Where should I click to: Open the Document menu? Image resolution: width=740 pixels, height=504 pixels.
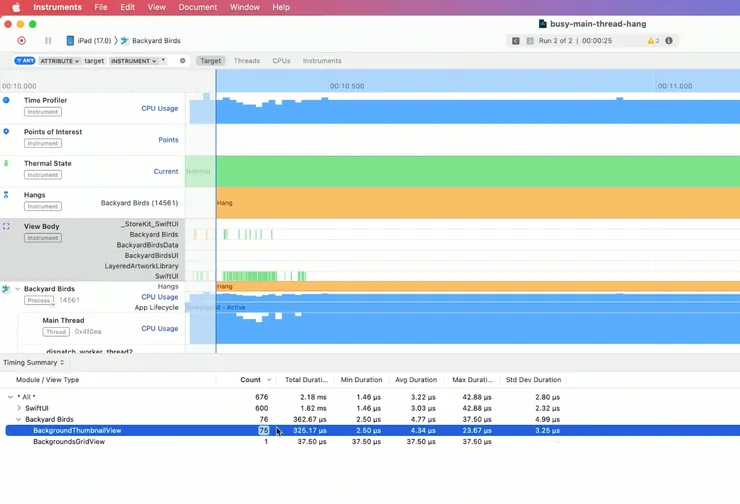pyautogui.click(x=197, y=7)
